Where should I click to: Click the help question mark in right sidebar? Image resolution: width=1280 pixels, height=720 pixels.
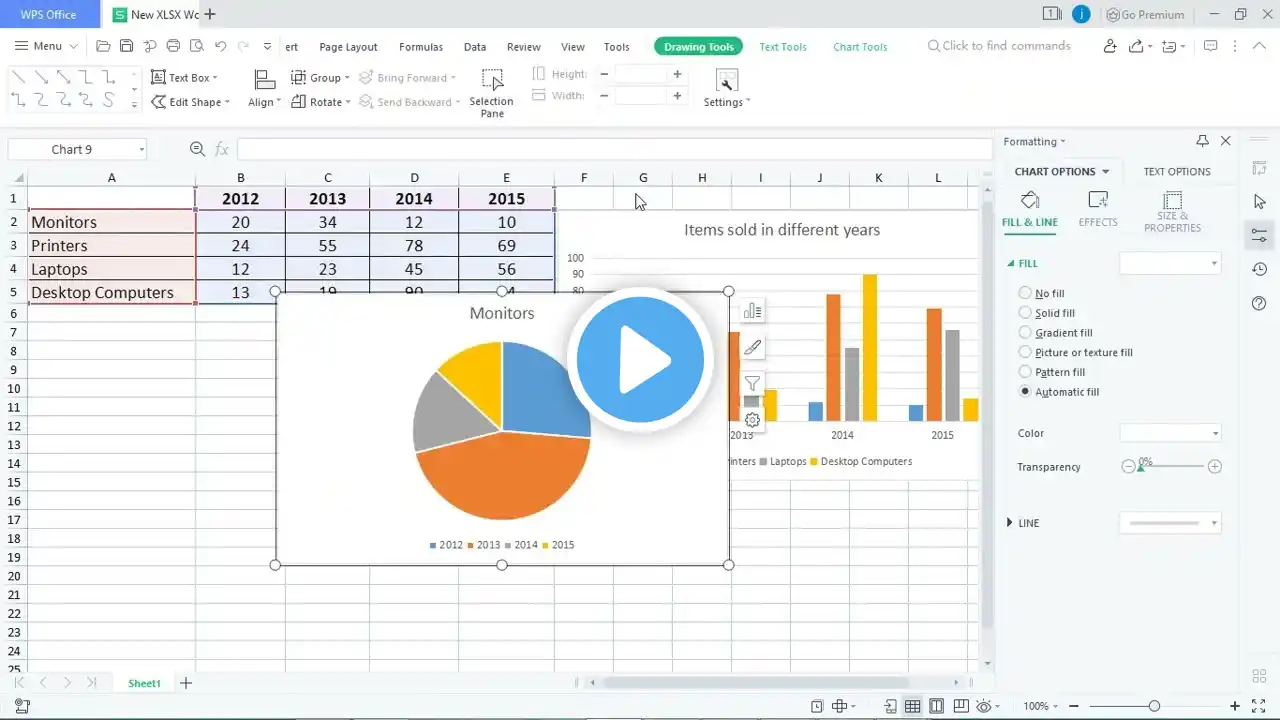point(1260,303)
